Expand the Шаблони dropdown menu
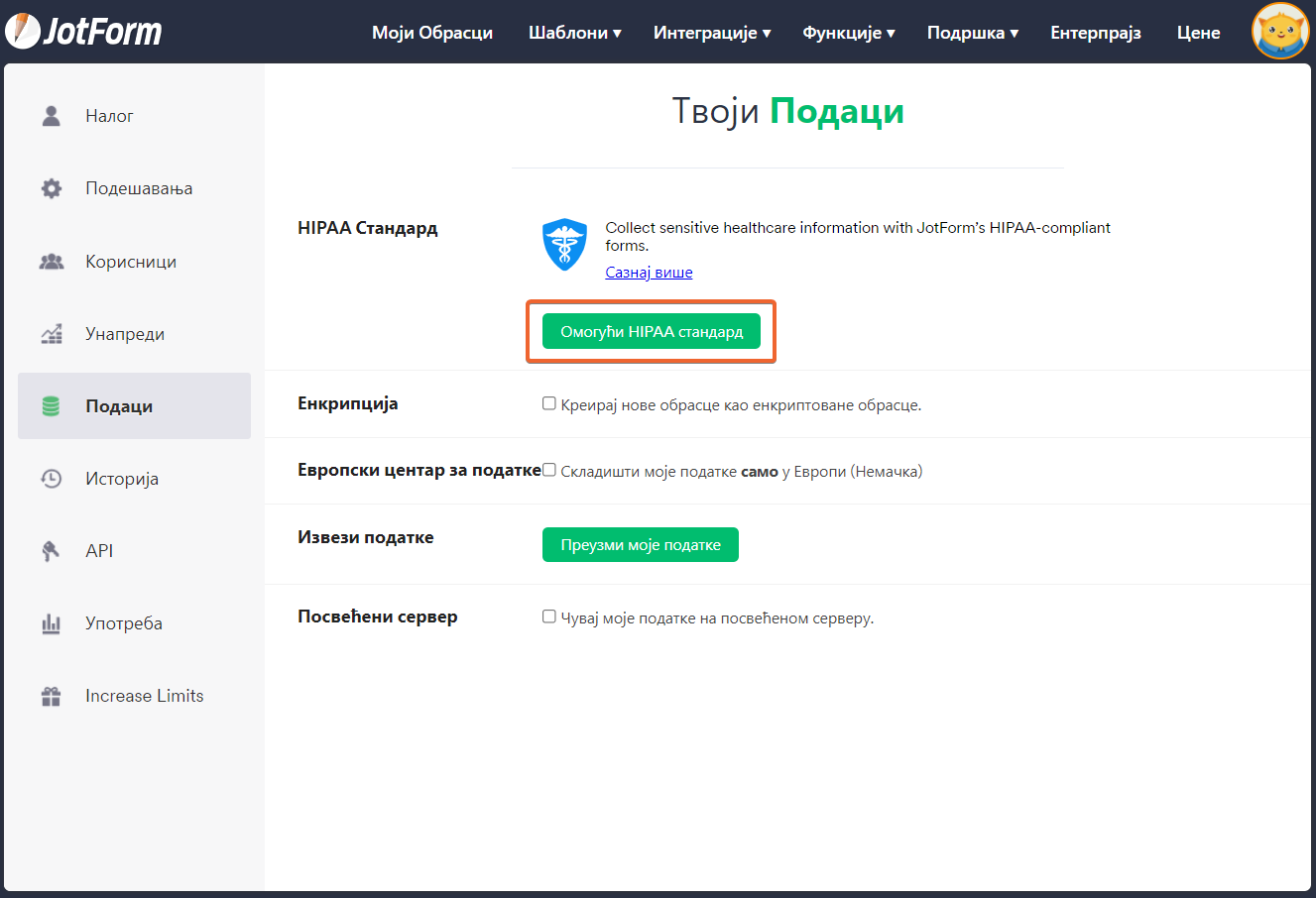Screen dimensions: 1316x898 click(x=575, y=33)
